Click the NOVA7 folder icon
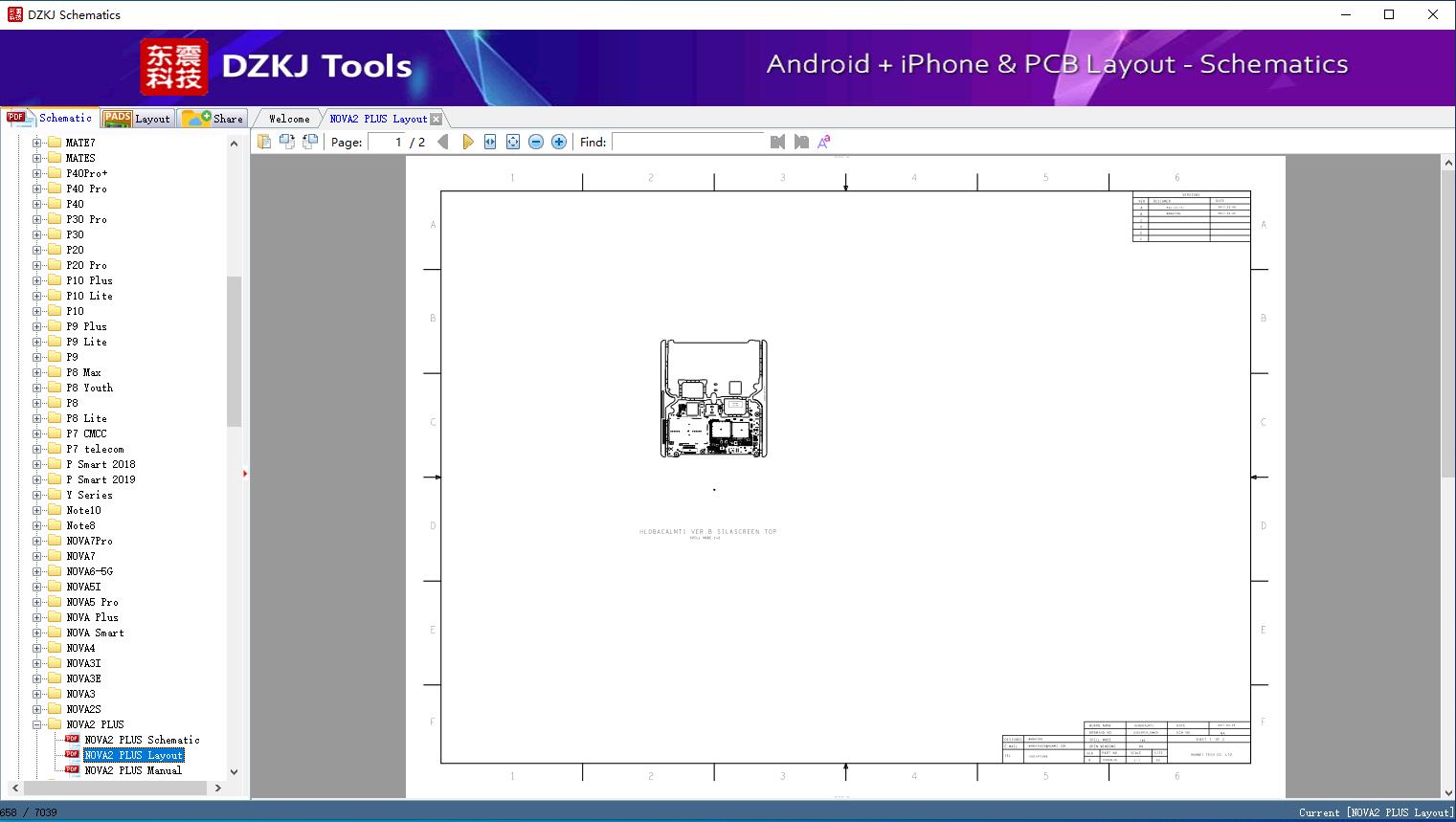Viewport: 1456px width, 822px height. (55, 556)
